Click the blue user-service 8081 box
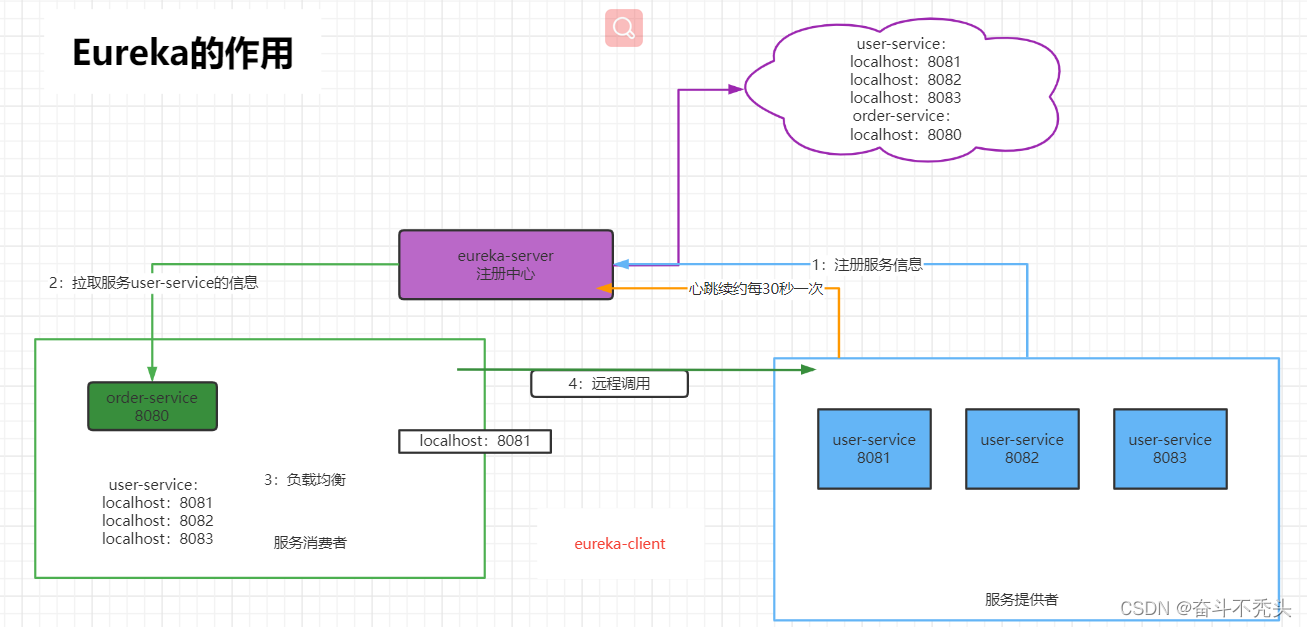The image size is (1307, 627). pyautogui.click(x=874, y=449)
